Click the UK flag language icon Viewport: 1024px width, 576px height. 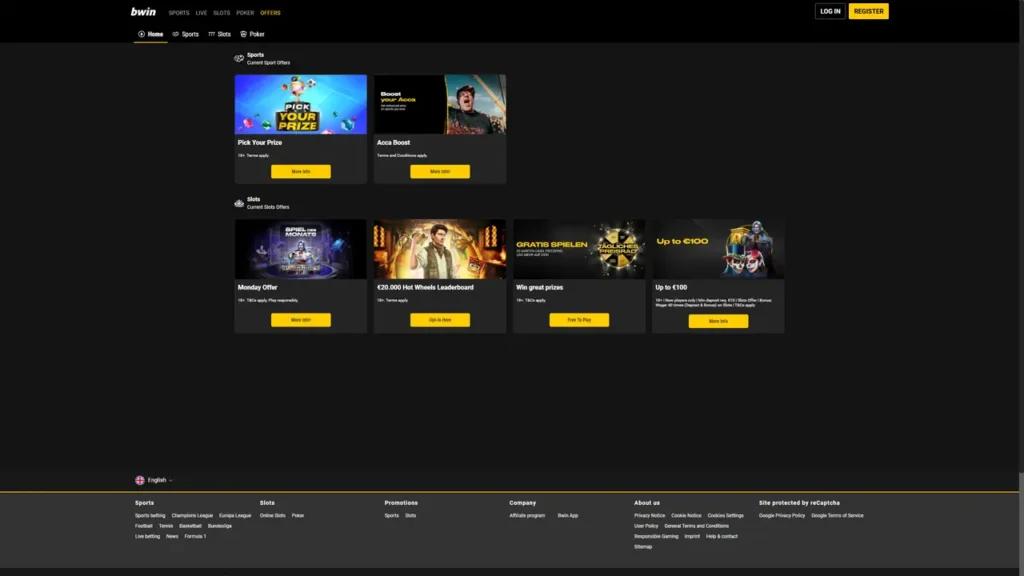pos(140,480)
